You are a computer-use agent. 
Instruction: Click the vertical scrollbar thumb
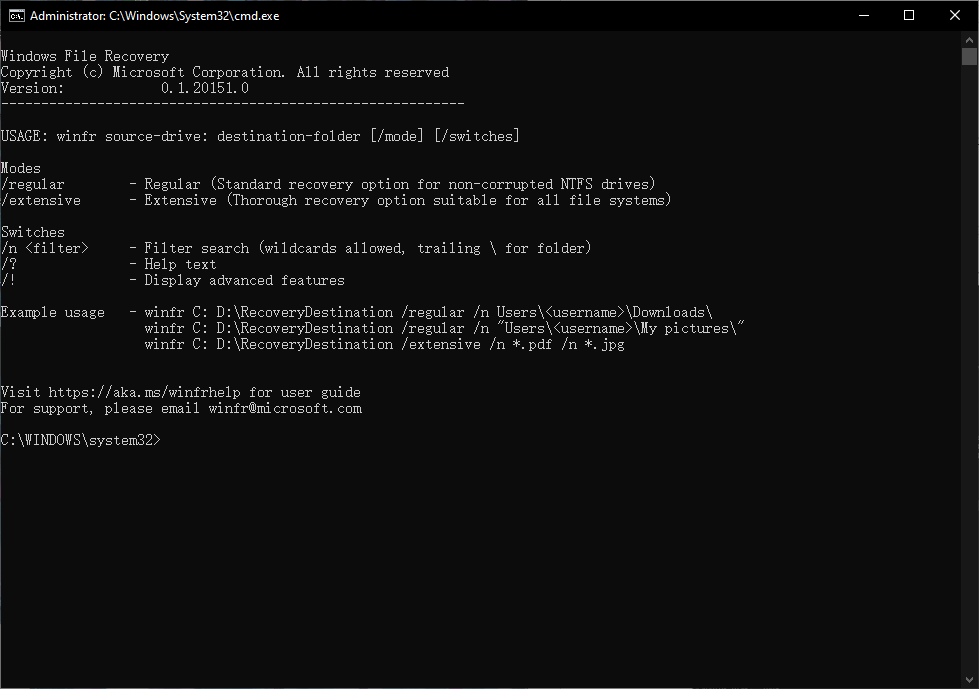[x=970, y=58]
